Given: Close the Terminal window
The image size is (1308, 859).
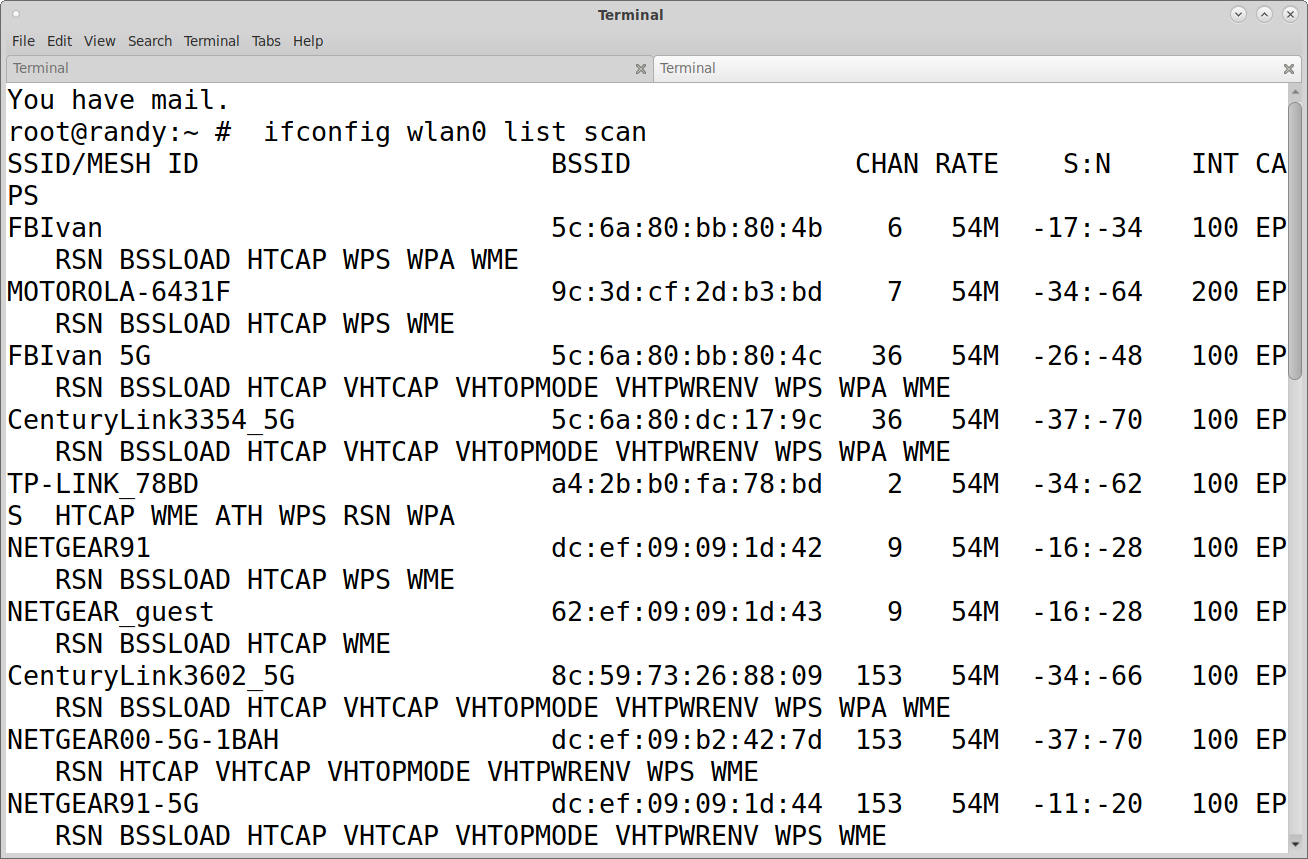Looking at the screenshot, I should click(x=1289, y=14).
